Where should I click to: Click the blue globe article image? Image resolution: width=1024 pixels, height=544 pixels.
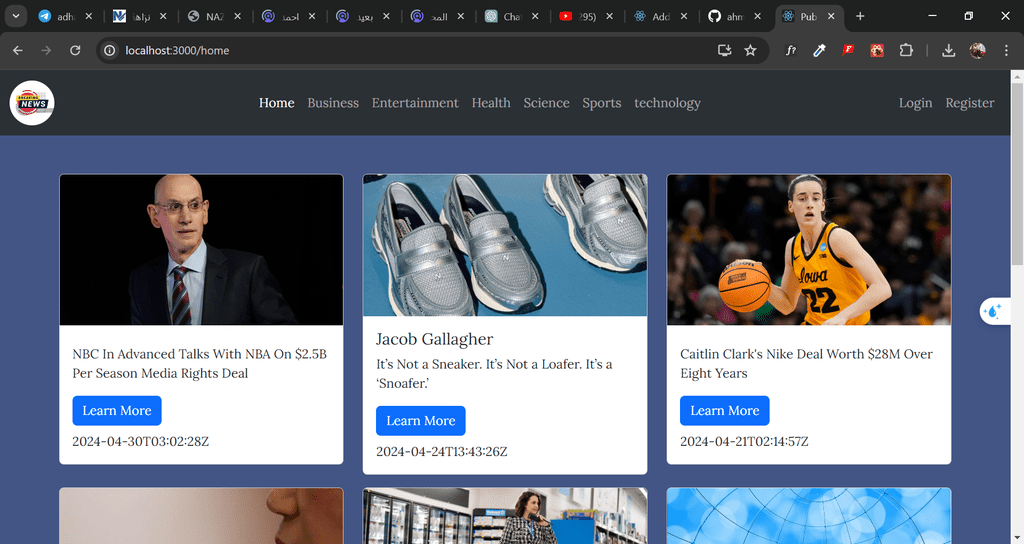808,516
